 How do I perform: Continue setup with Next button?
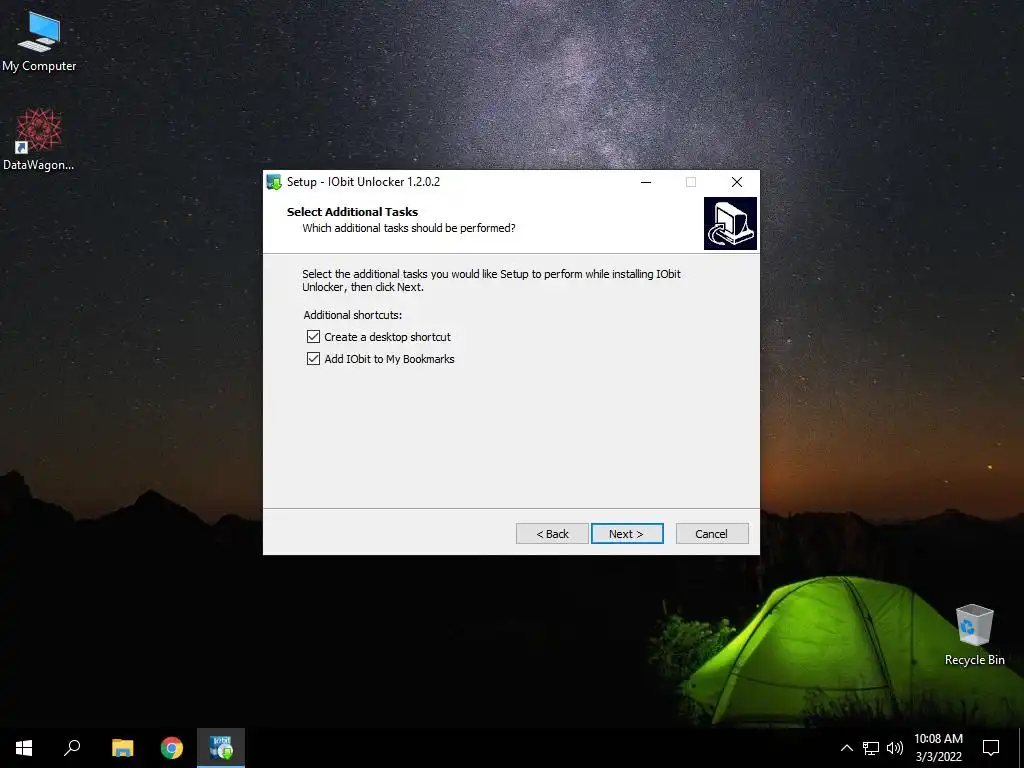627,534
